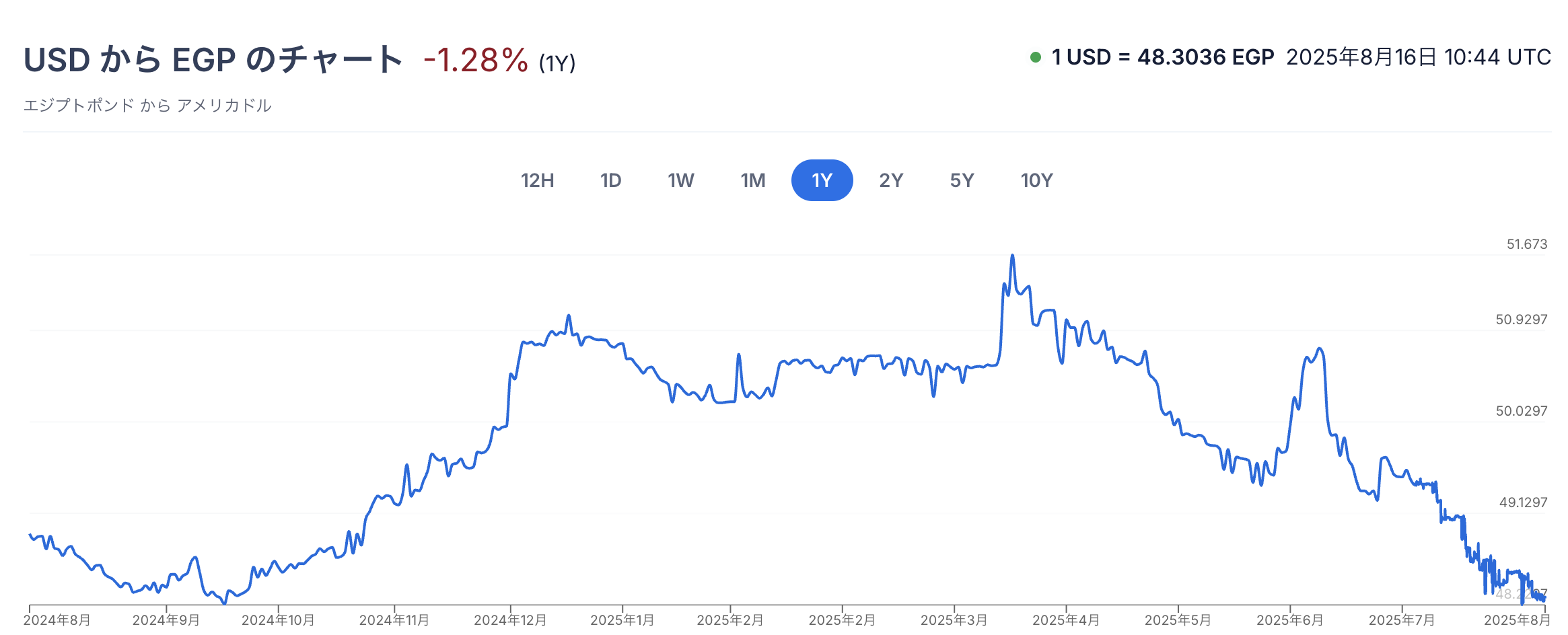
Task: Select the 1D time range
Action: [610, 180]
